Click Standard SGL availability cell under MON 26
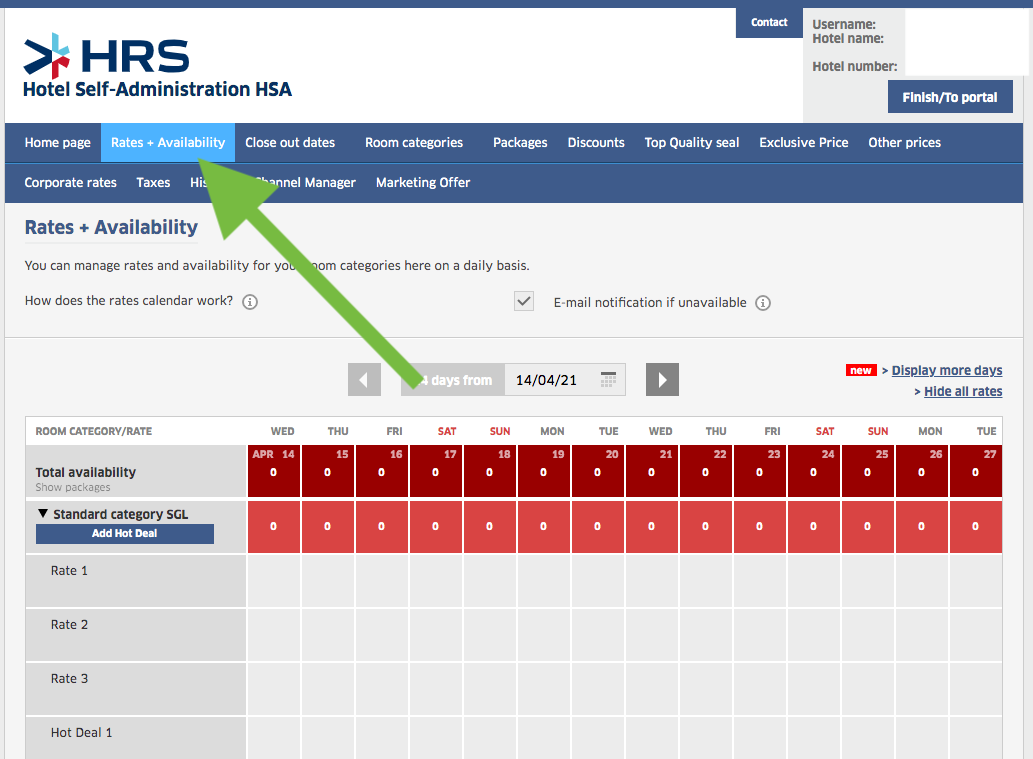 point(922,526)
